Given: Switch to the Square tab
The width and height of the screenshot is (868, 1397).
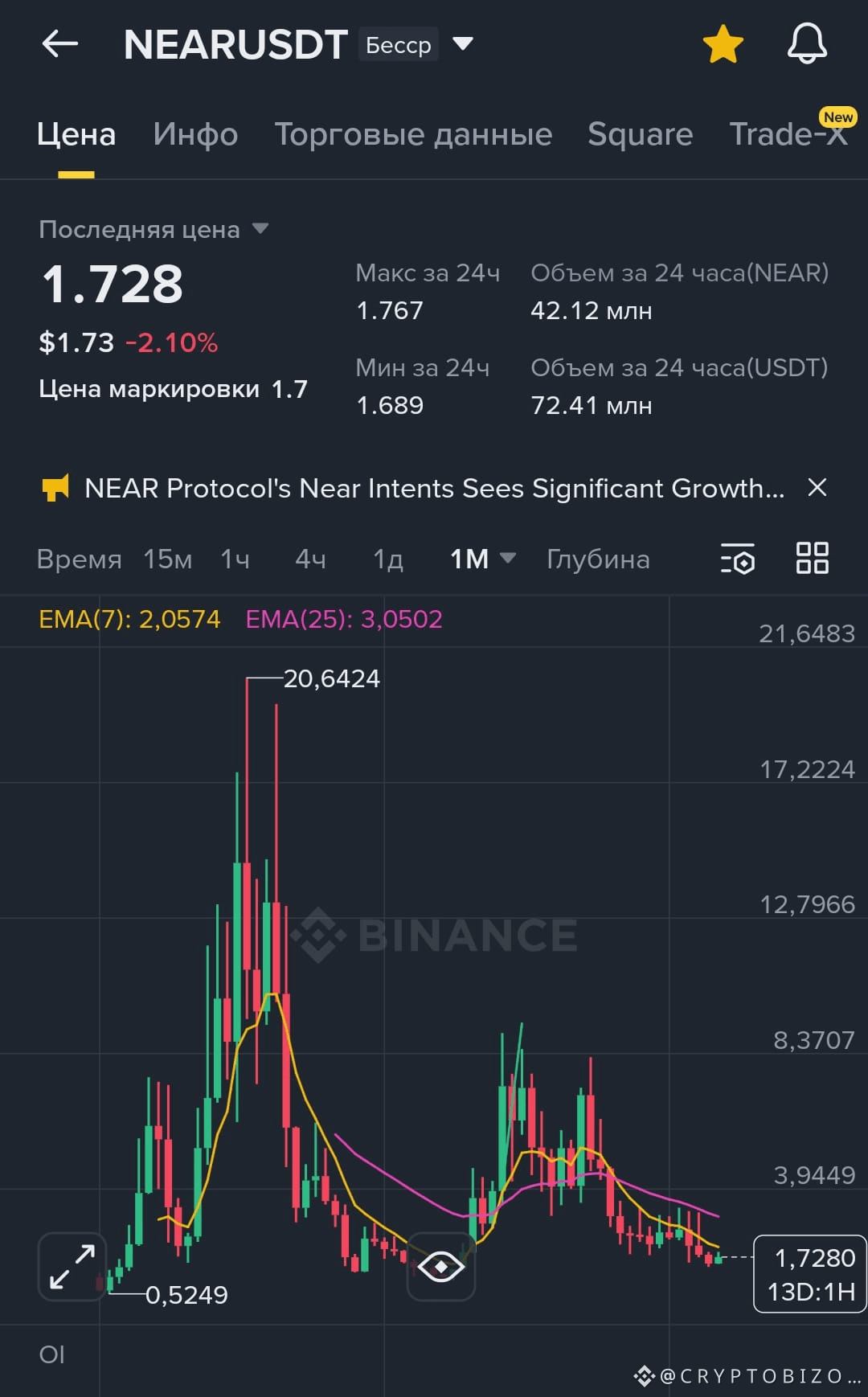Looking at the screenshot, I should [640, 134].
